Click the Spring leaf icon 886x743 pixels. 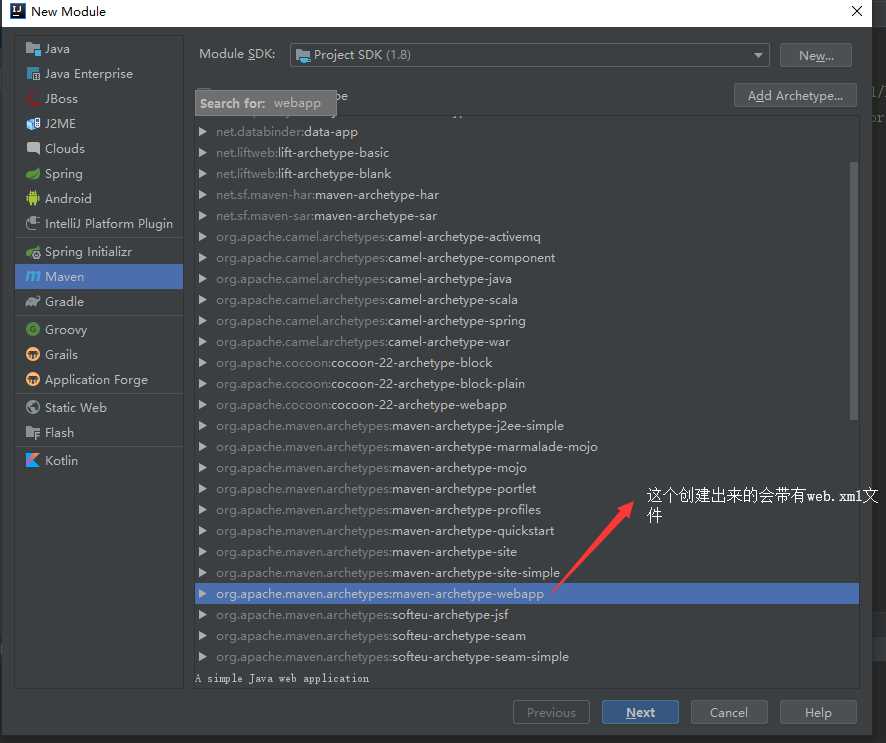coord(33,173)
